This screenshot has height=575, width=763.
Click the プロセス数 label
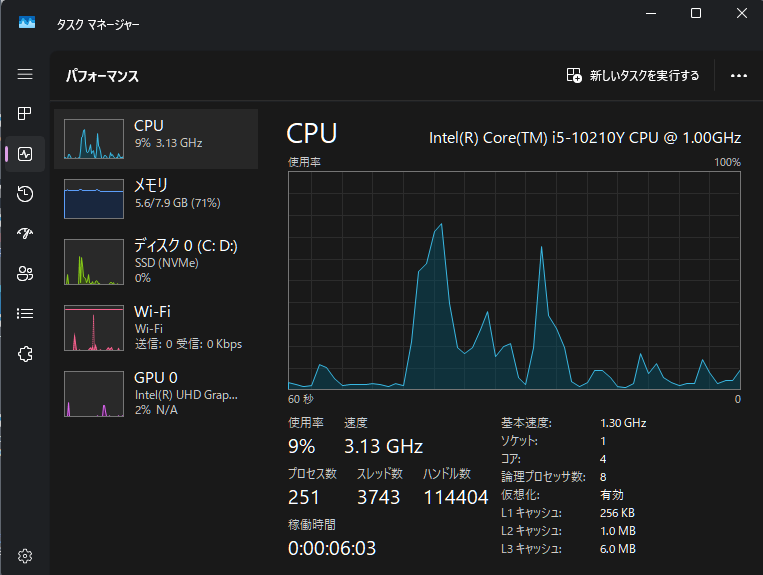click(312, 473)
